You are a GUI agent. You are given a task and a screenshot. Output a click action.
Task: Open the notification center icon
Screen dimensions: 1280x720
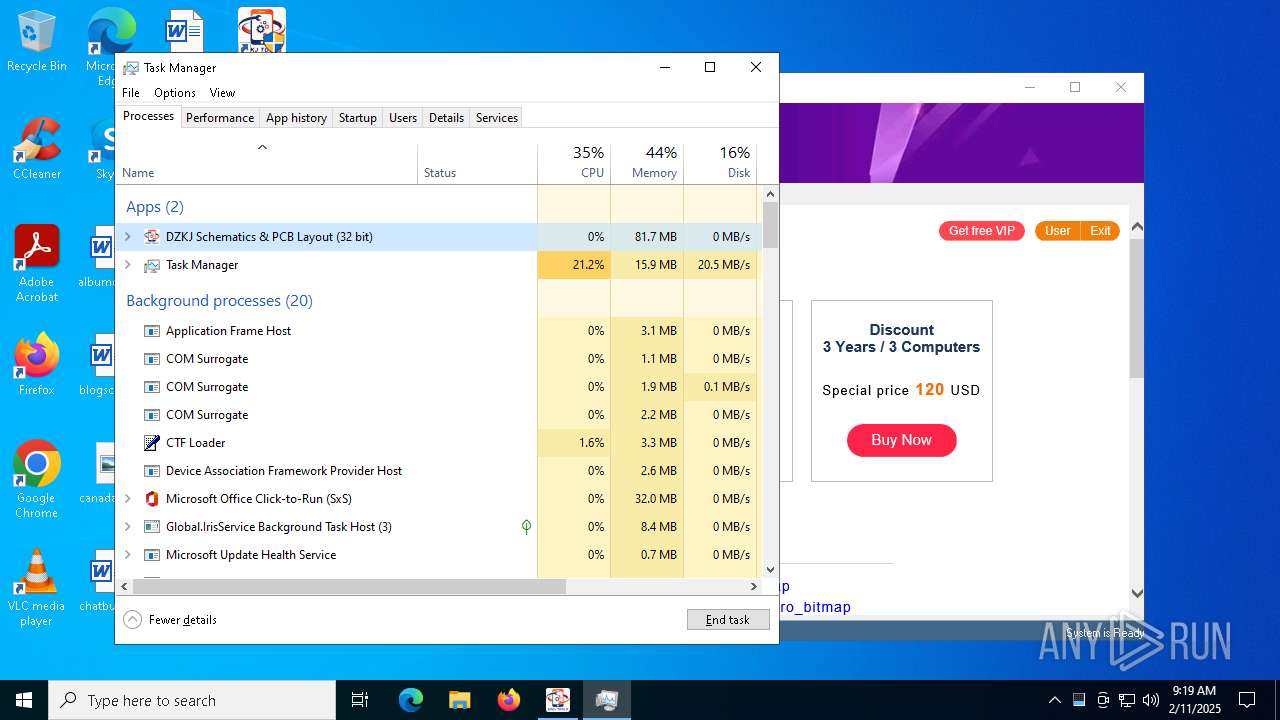coord(1247,700)
